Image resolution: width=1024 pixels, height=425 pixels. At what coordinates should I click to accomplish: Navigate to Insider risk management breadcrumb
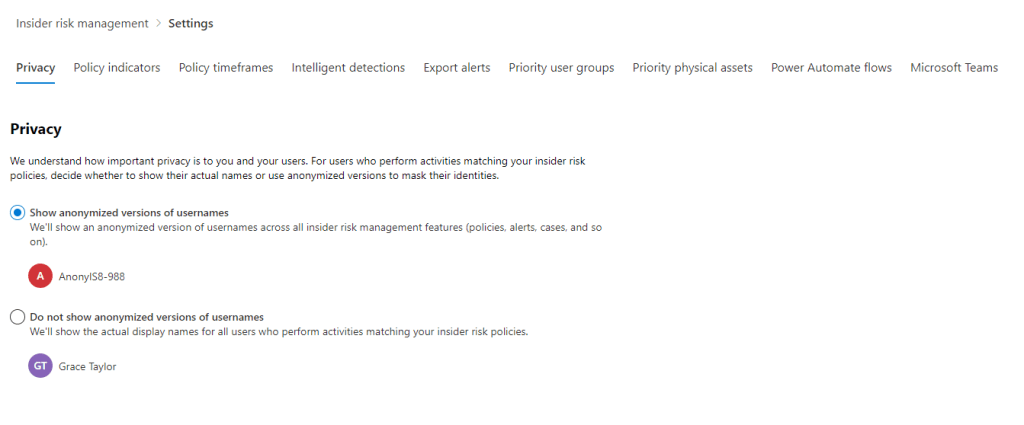click(x=82, y=23)
